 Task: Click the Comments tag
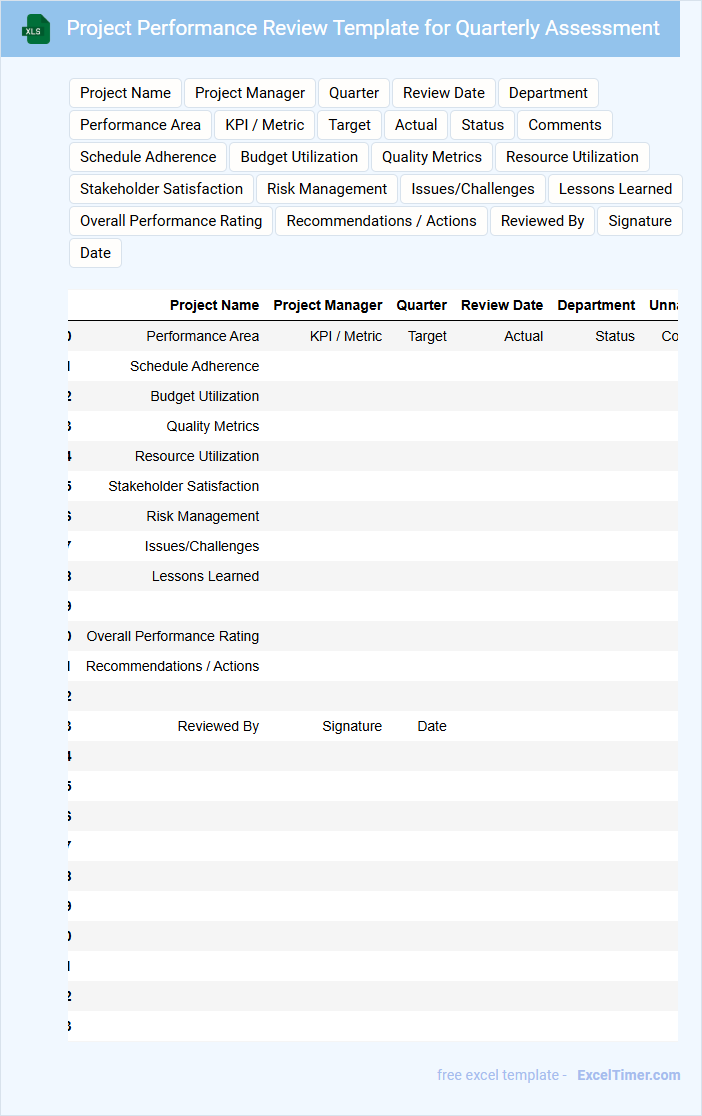click(565, 125)
